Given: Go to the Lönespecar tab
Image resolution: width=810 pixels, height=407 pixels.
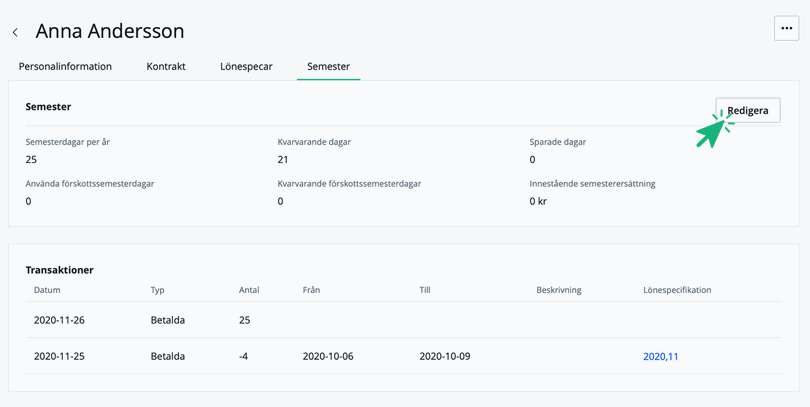Looking at the screenshot, I should [x=246, y=66].
